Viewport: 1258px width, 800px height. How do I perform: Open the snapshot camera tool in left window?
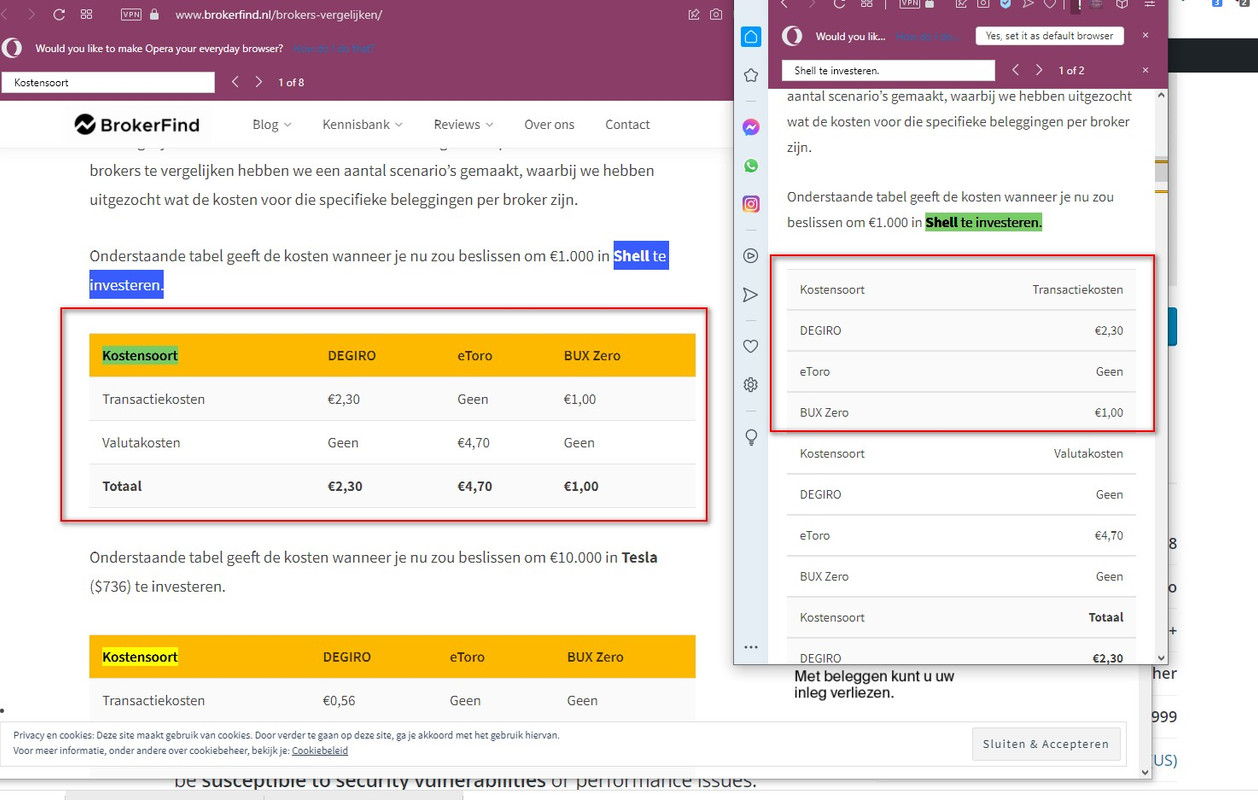tap(716, 15)
